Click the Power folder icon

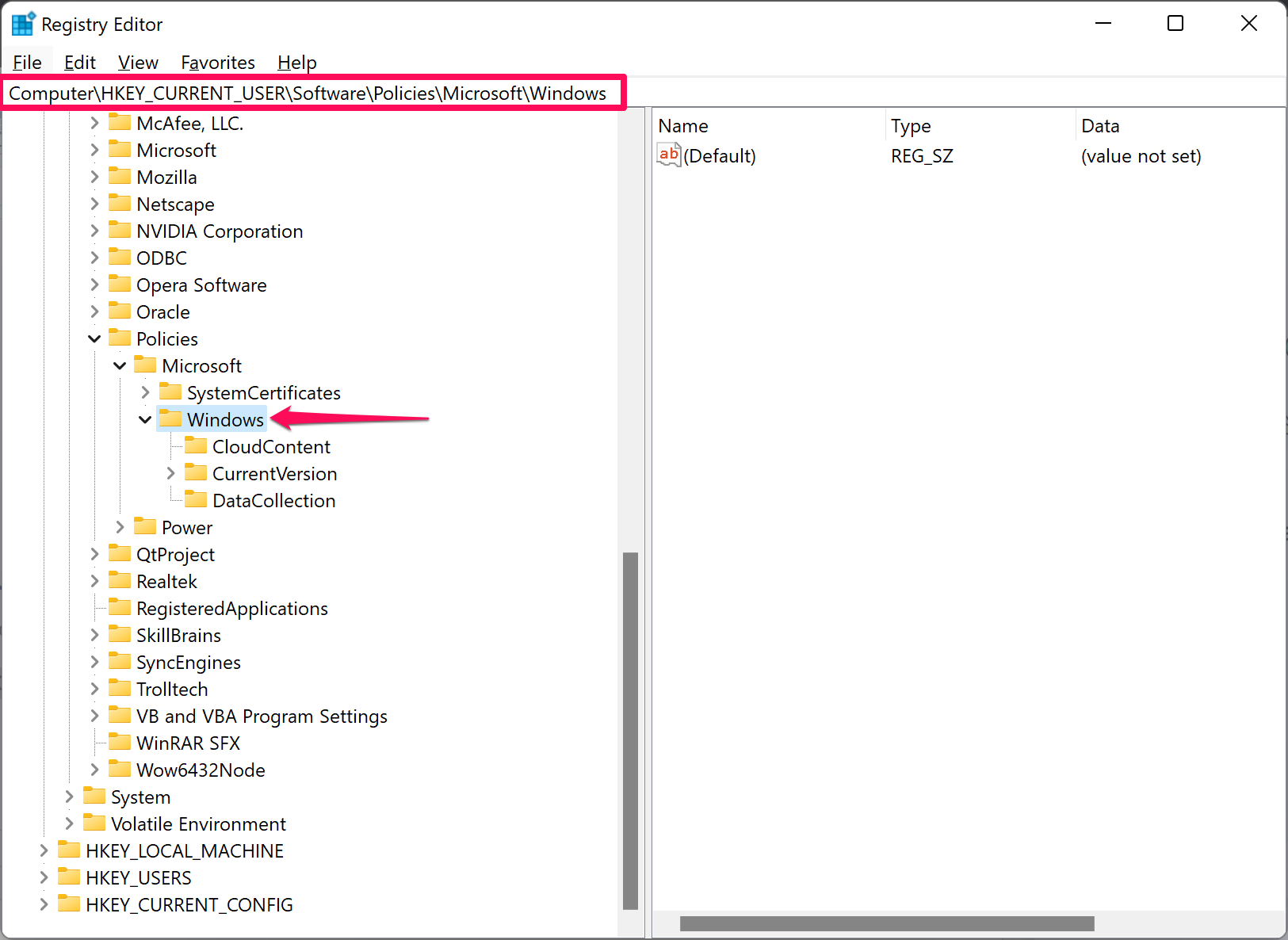pyautogui.click(x=145, y=526)
